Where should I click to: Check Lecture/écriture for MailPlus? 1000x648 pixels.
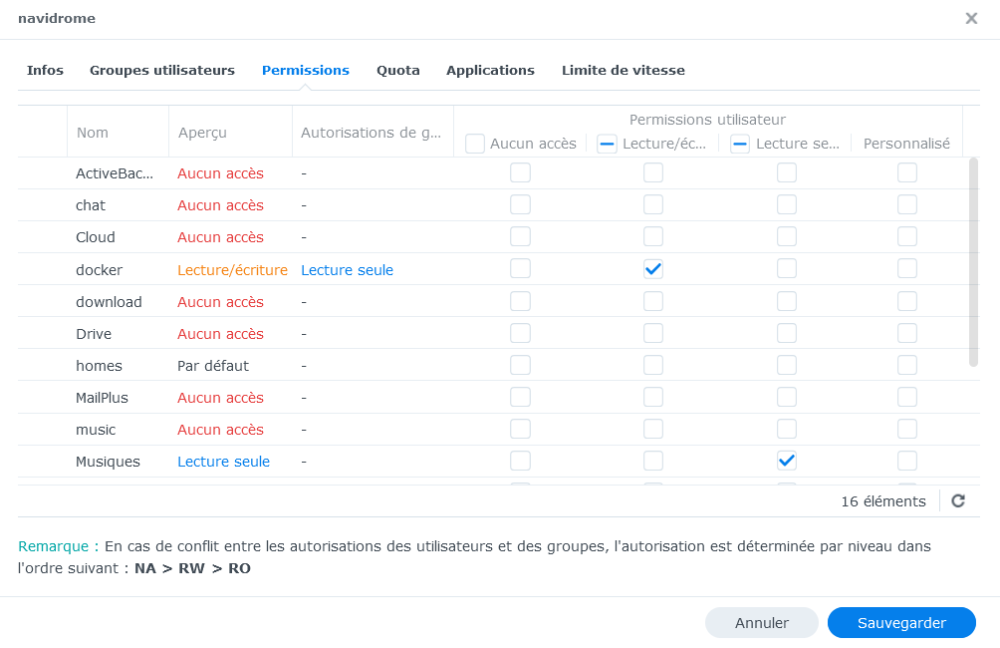(x=653, y=397)
